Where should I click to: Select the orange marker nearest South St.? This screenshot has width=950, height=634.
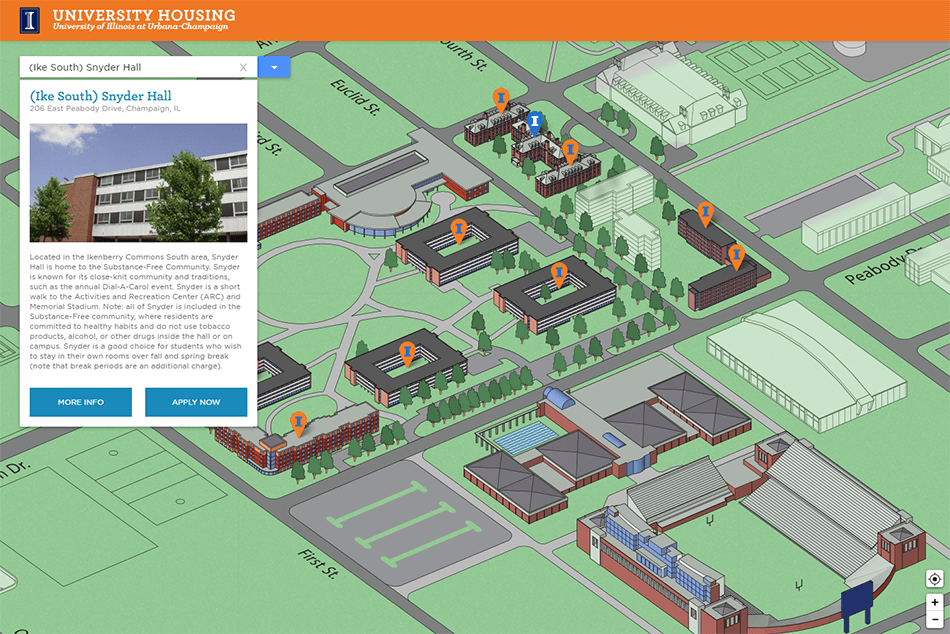[x=501, y=98]
